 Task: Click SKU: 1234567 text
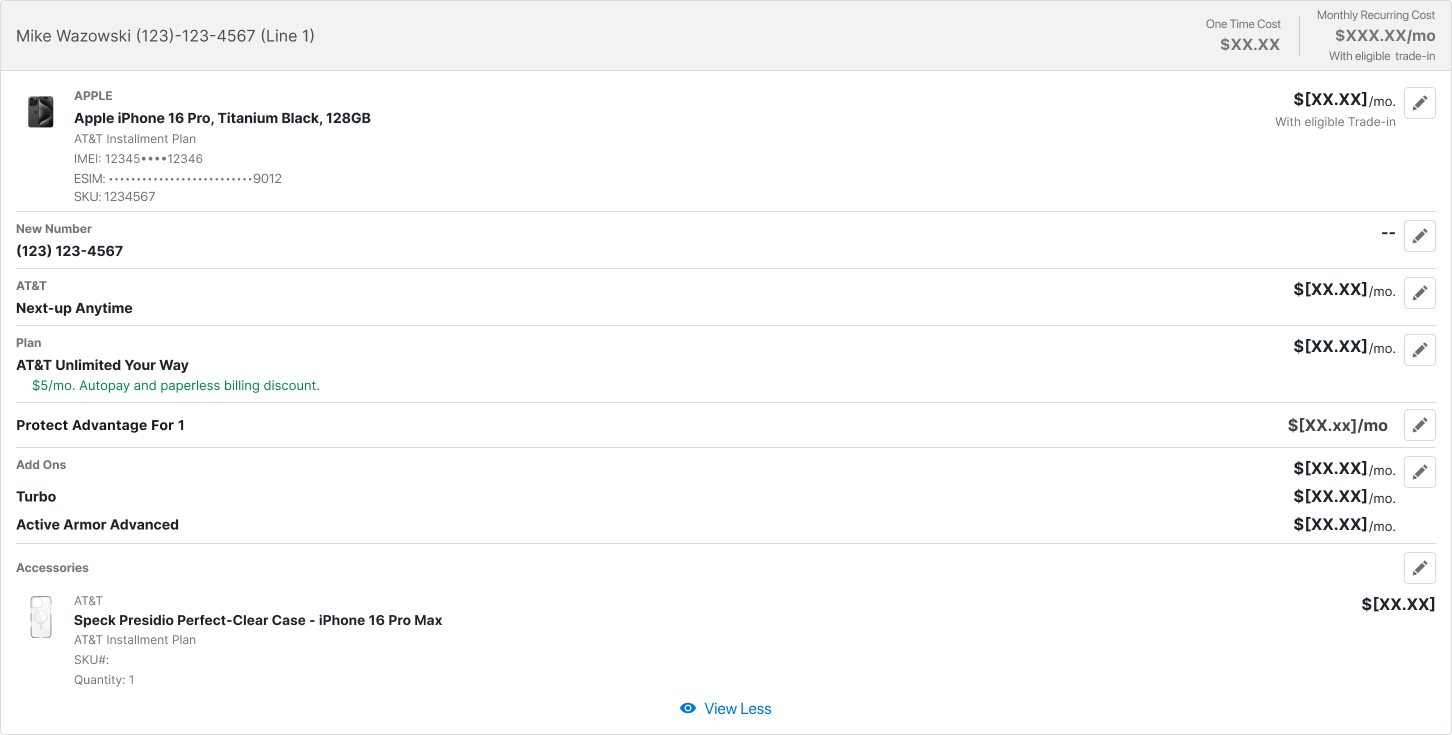pyautogui.click(x=115, y=197)
